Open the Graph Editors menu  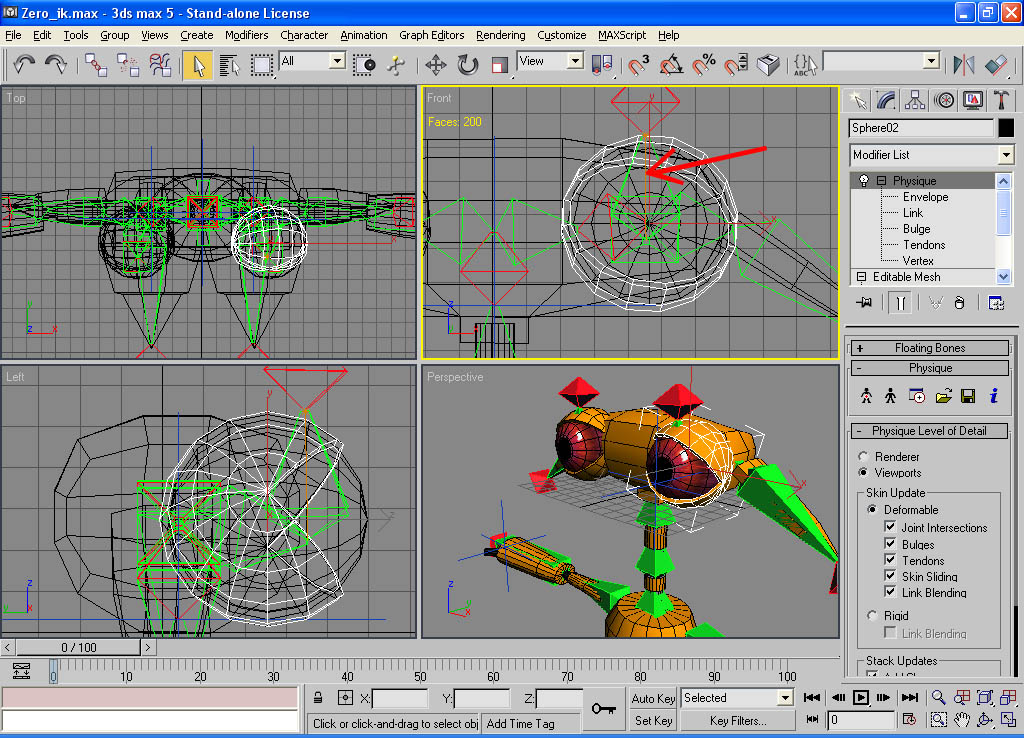tap(432, 35)
